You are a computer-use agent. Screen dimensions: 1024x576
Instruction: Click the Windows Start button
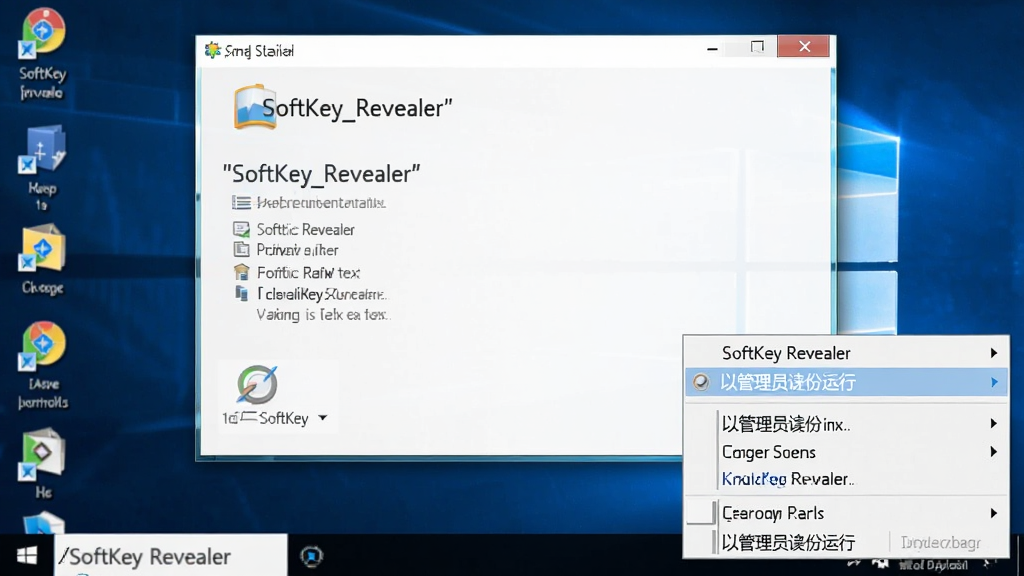tap(27, 556)
